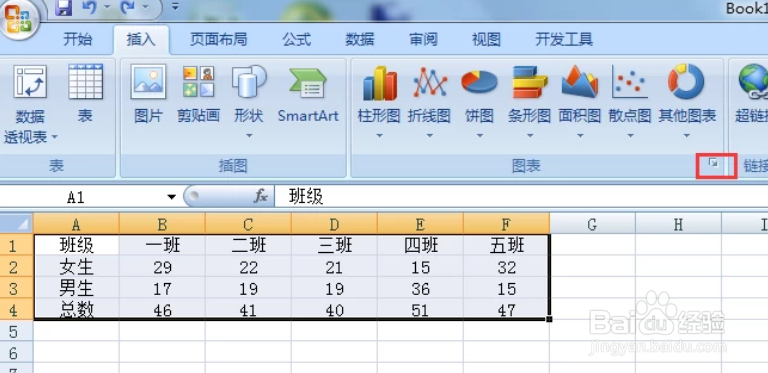Select the 视图 tab
The width and height of the screenshot is (768, 373).
[486, 40]
